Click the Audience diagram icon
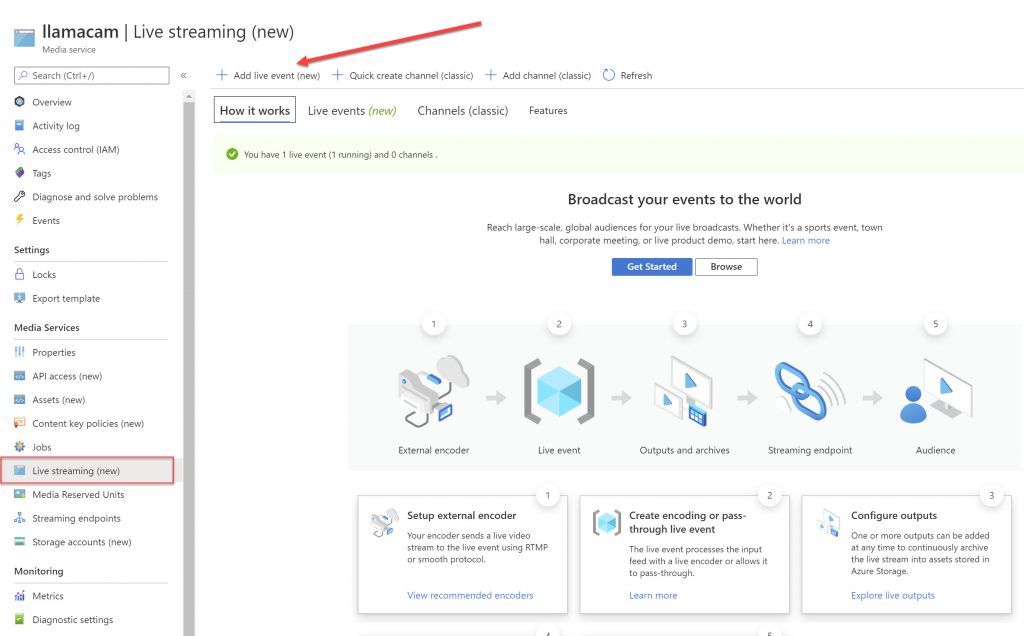This screenshot has height=636, width=1024. (x=935, y=391)
